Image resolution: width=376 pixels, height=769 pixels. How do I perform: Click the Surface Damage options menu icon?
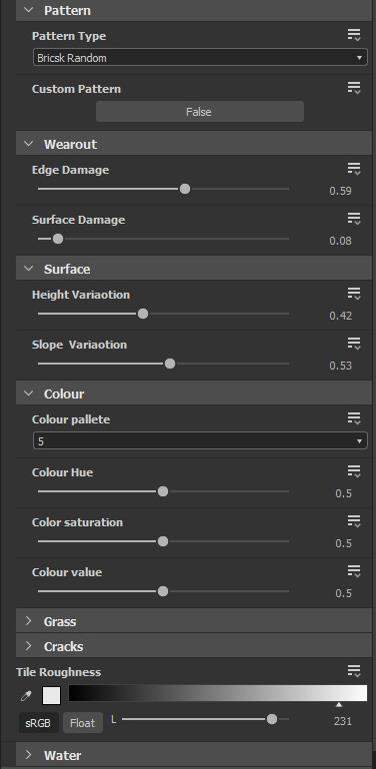(x=354, y=219)
